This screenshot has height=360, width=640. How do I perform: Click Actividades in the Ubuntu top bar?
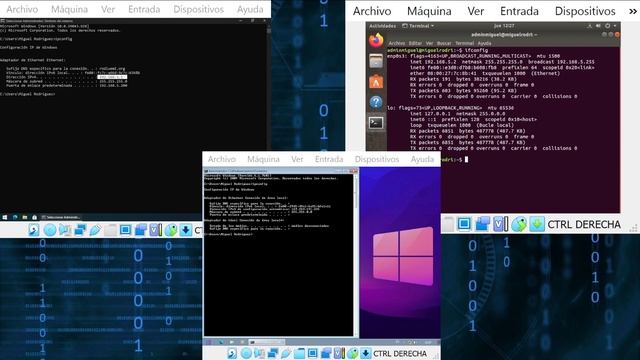382,26
